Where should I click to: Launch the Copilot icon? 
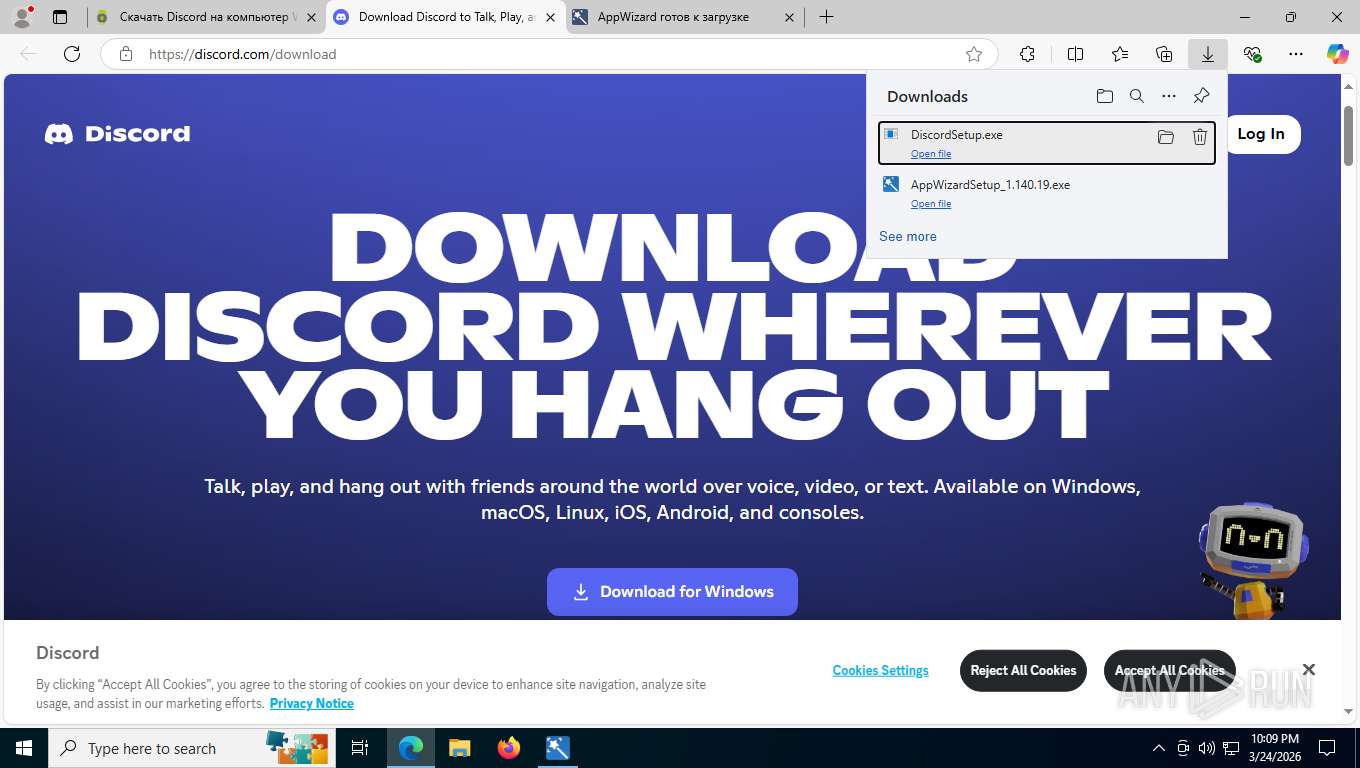(x=1337, y=54)
